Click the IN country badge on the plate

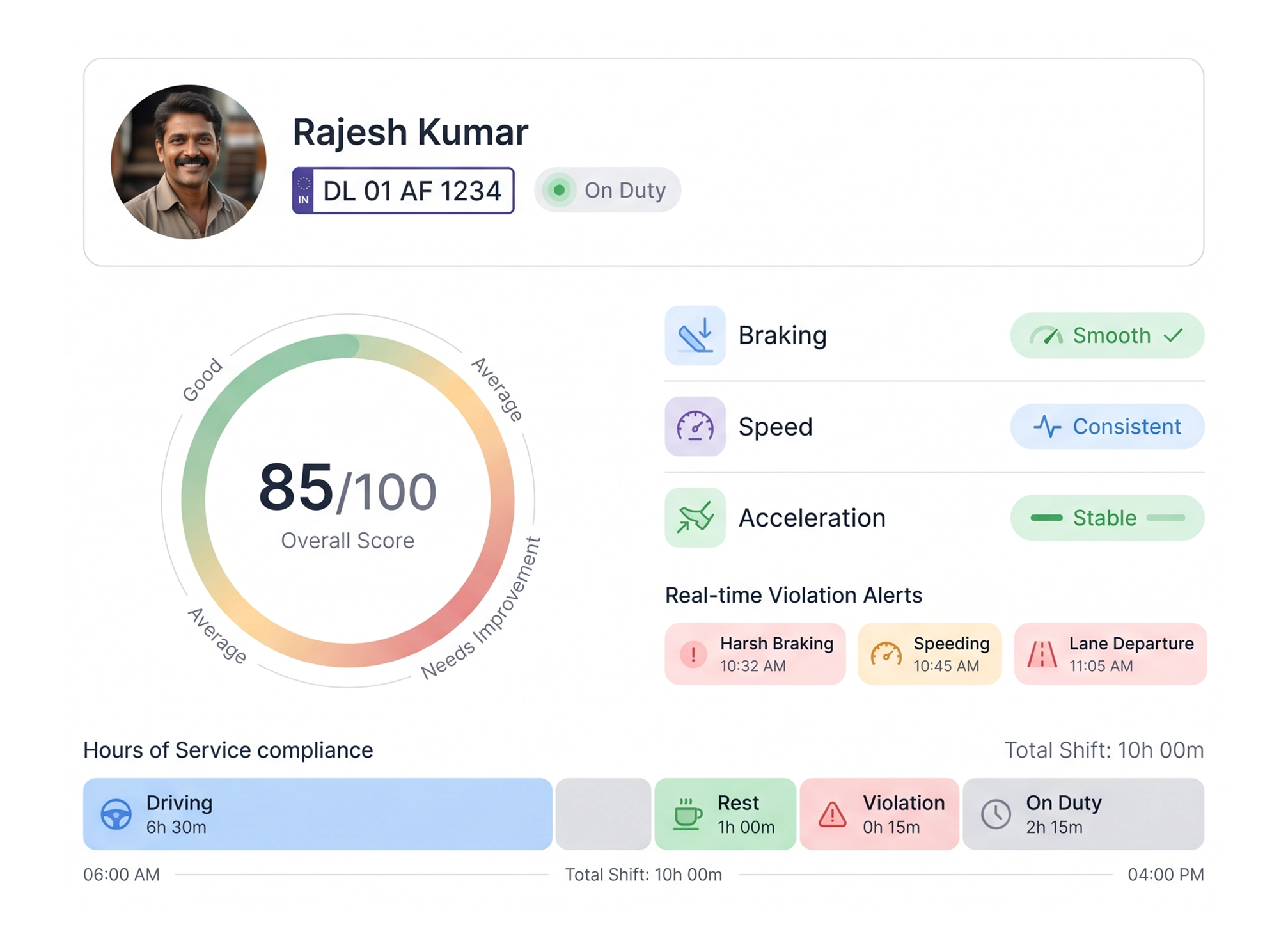point(303,191)
